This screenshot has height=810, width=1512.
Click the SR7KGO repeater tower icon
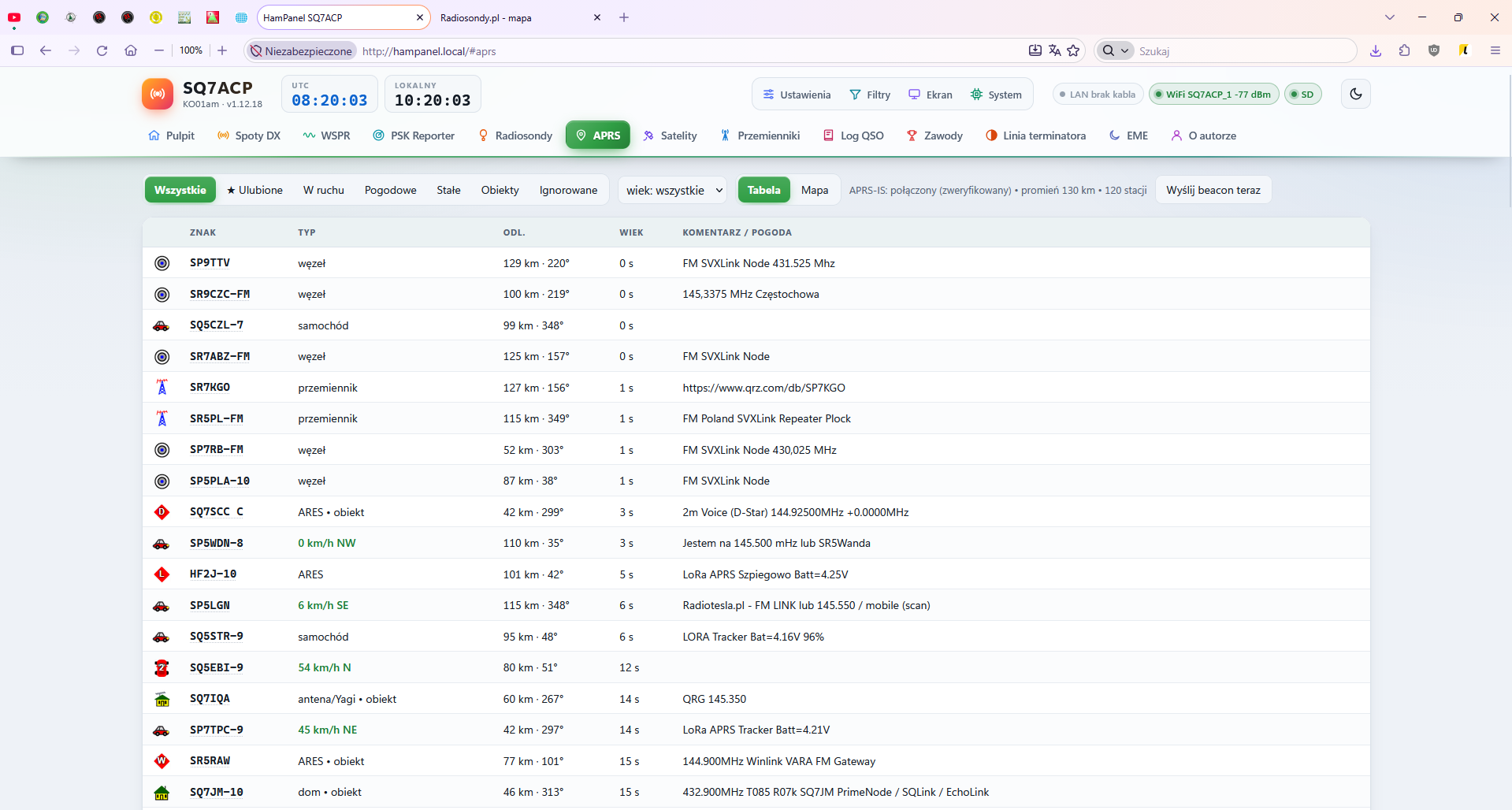pyautogui.click(x=162, y=388)
